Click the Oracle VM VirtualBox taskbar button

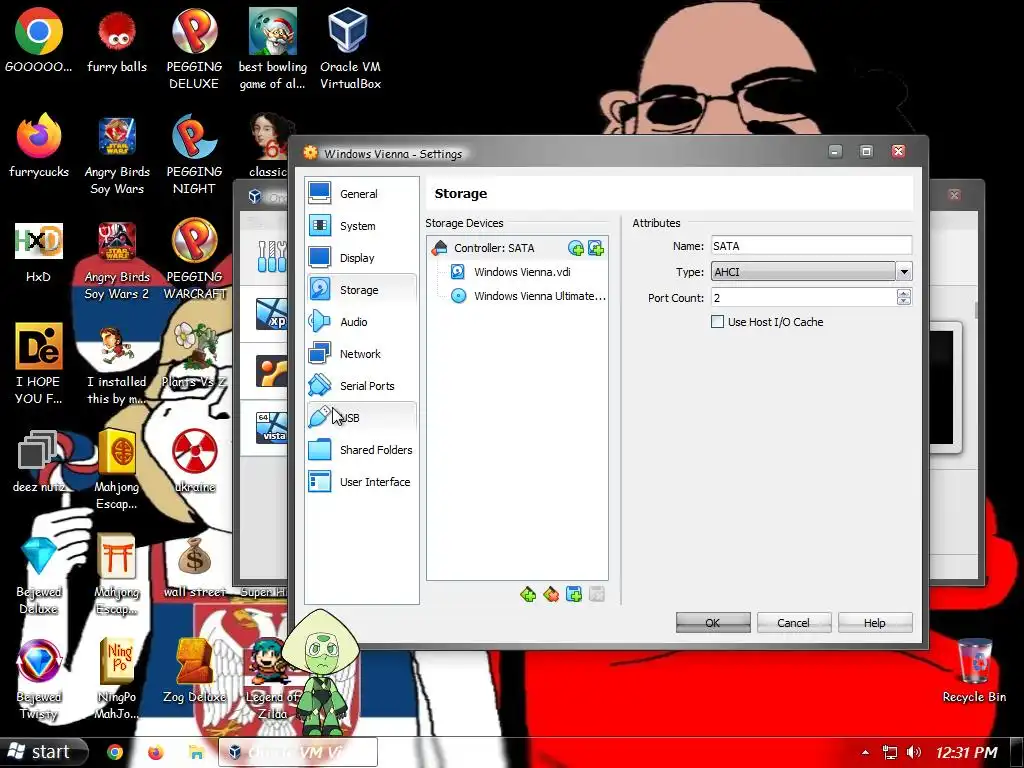297,752
